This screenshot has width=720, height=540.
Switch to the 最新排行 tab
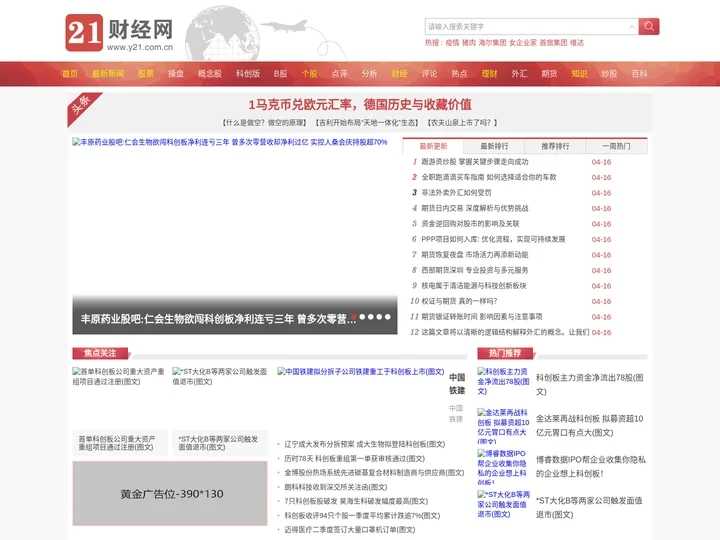(494, 146)
